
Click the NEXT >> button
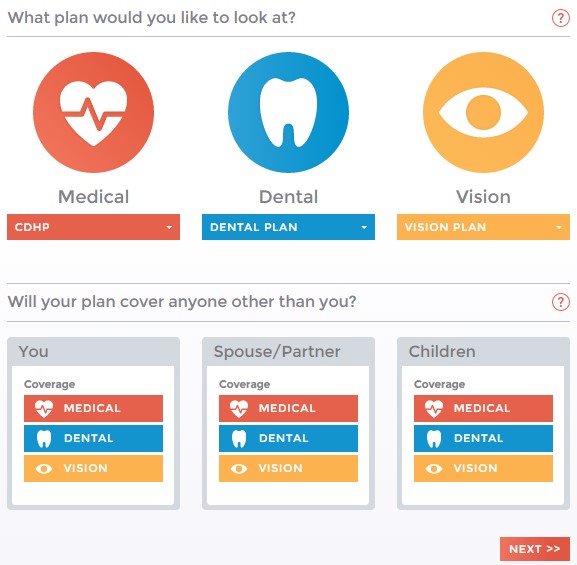pos(535,549)
